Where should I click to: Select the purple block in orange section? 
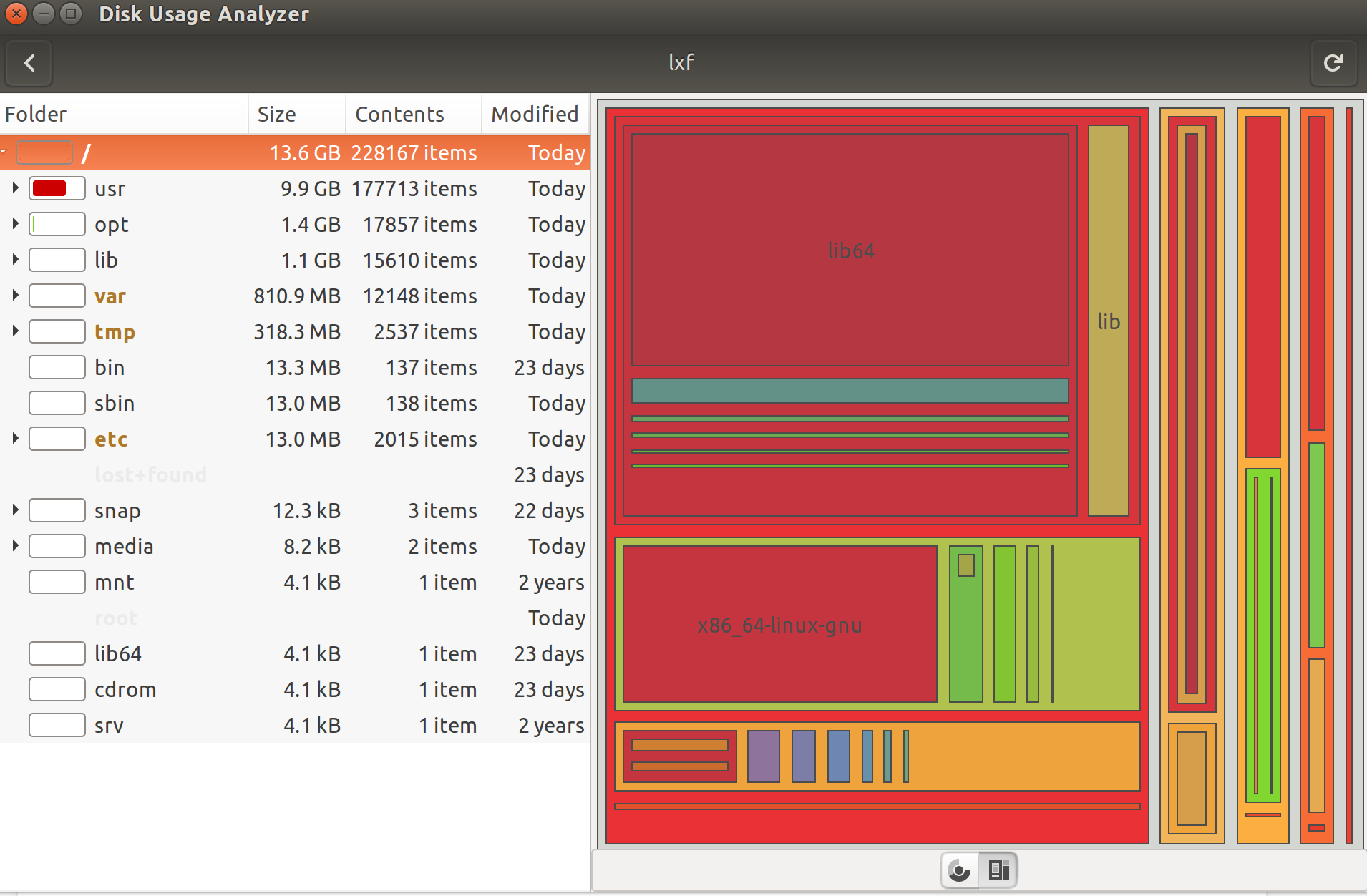point(764,756)
